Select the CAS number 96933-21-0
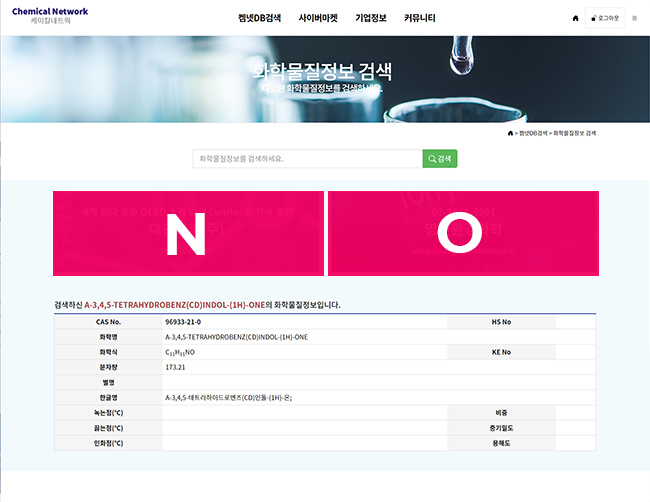The height and width of the screenshot is (502, 650). pyautogui.click(x=183, y=322)
